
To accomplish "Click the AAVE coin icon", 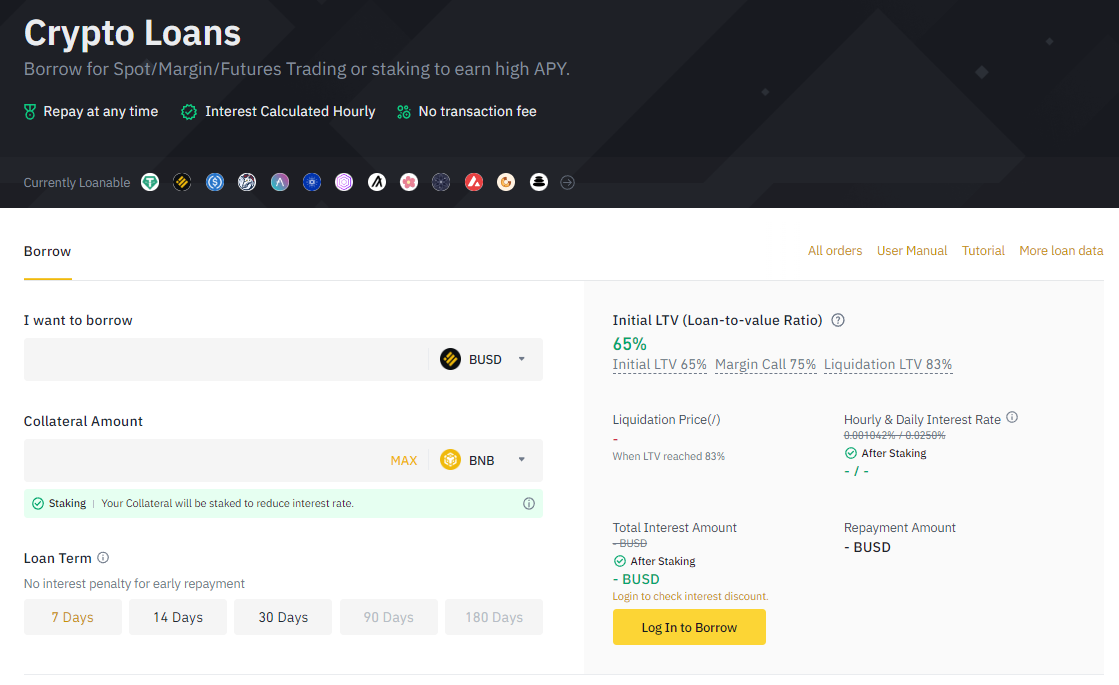I will click(280, 182).
